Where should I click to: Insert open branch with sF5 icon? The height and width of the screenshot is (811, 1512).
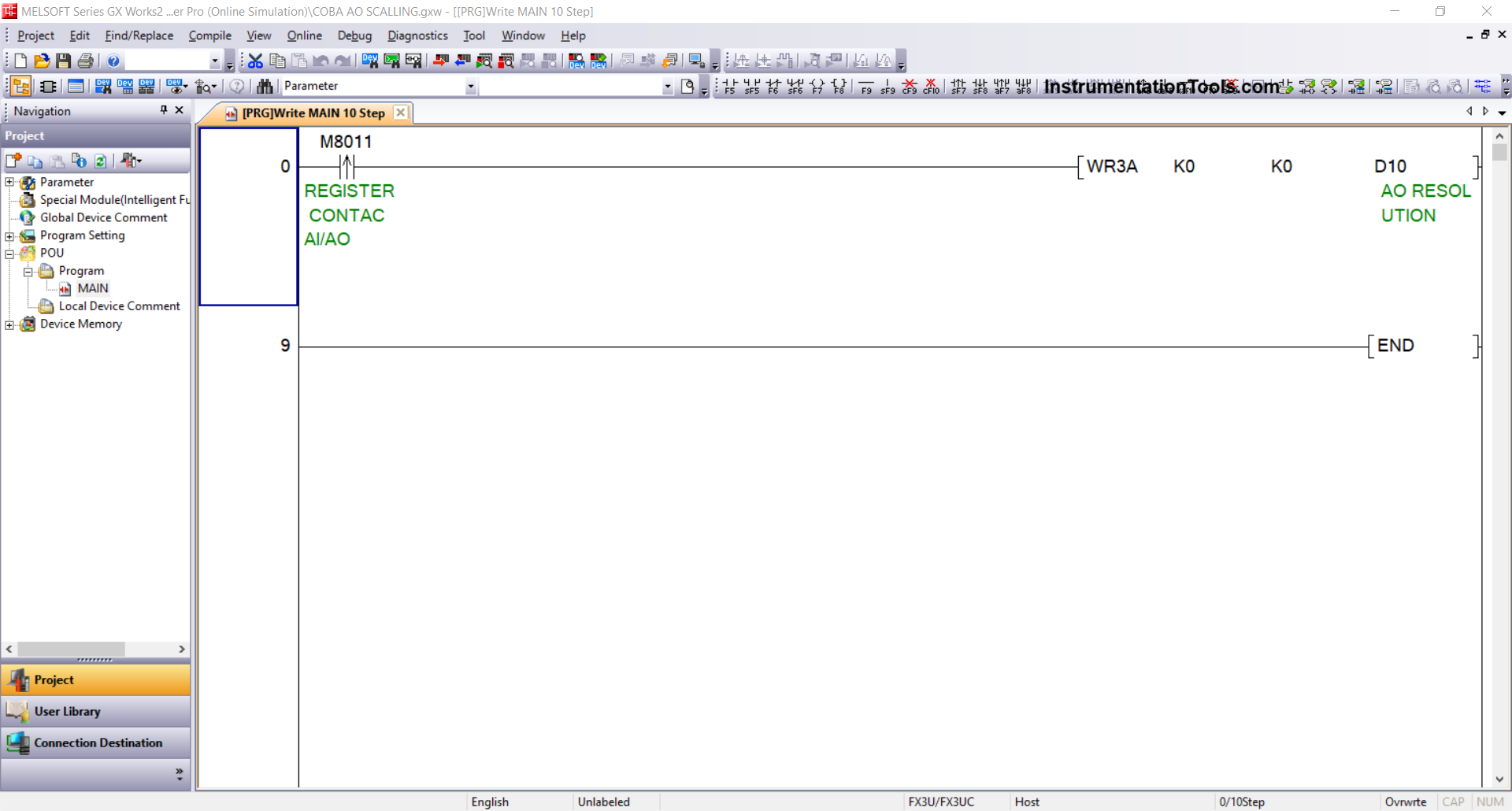pos(752,86)
